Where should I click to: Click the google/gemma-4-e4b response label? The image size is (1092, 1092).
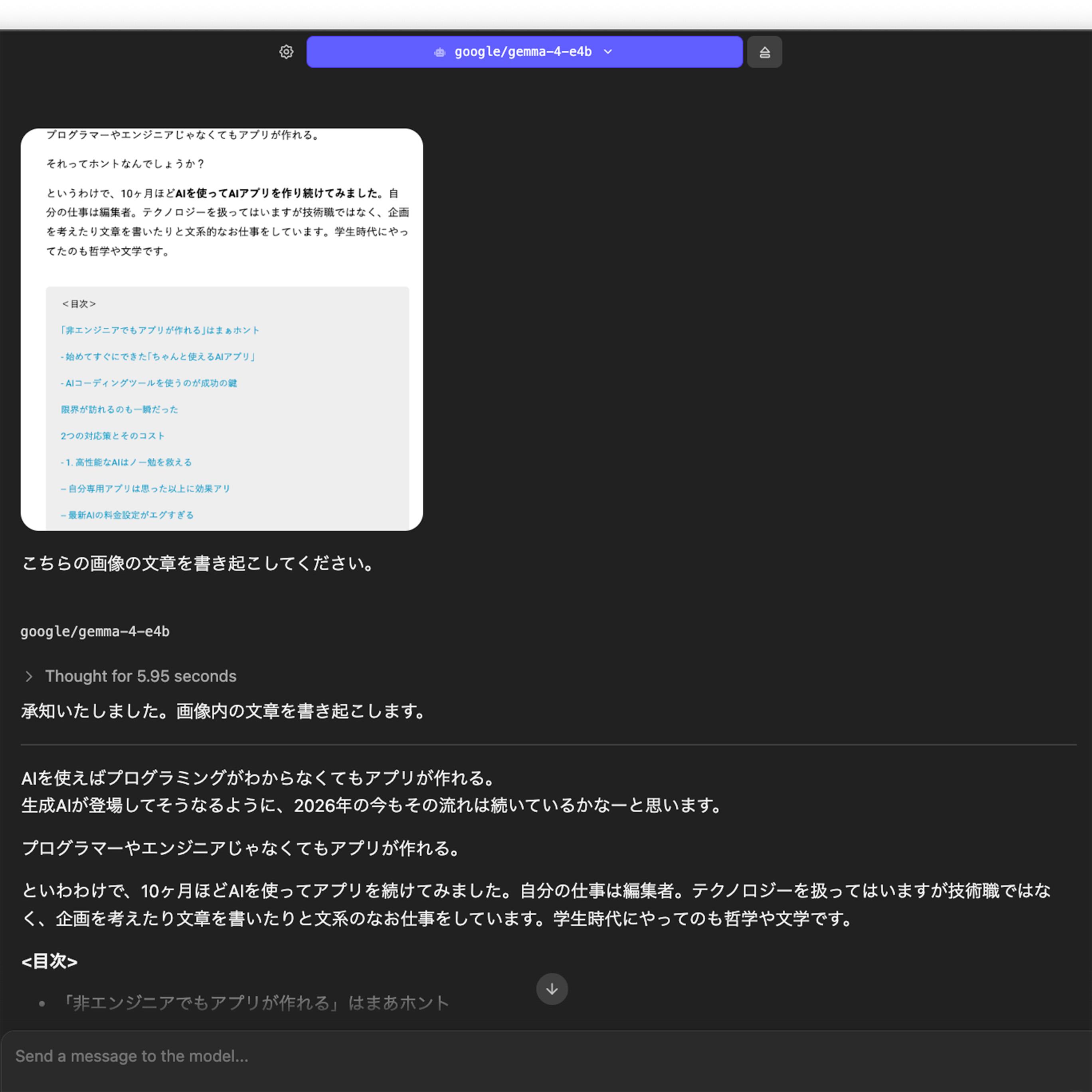(x=95, y=631)
